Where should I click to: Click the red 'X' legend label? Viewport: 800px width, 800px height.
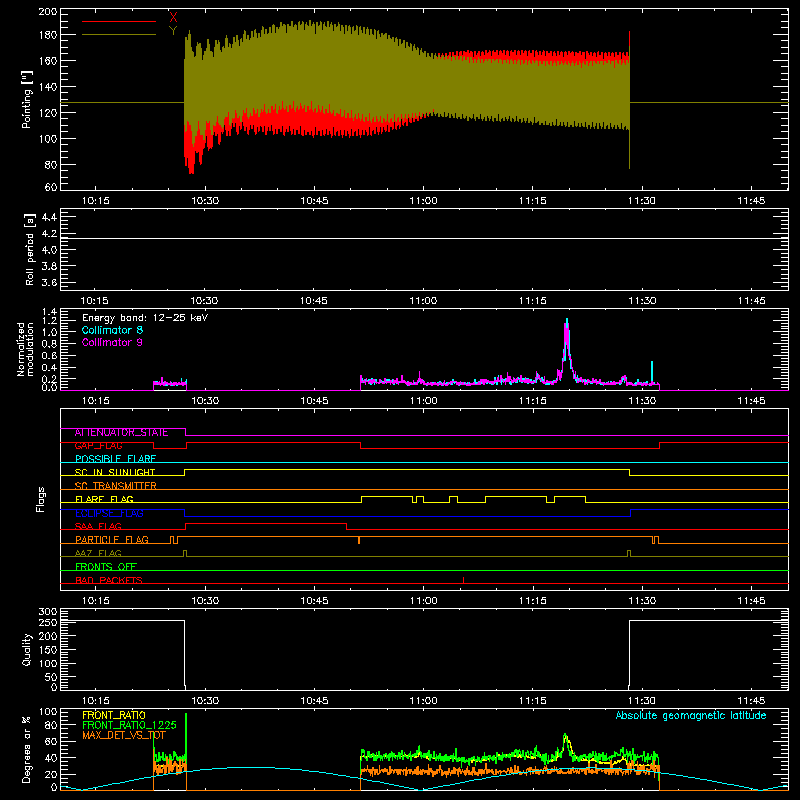point(173,18)
